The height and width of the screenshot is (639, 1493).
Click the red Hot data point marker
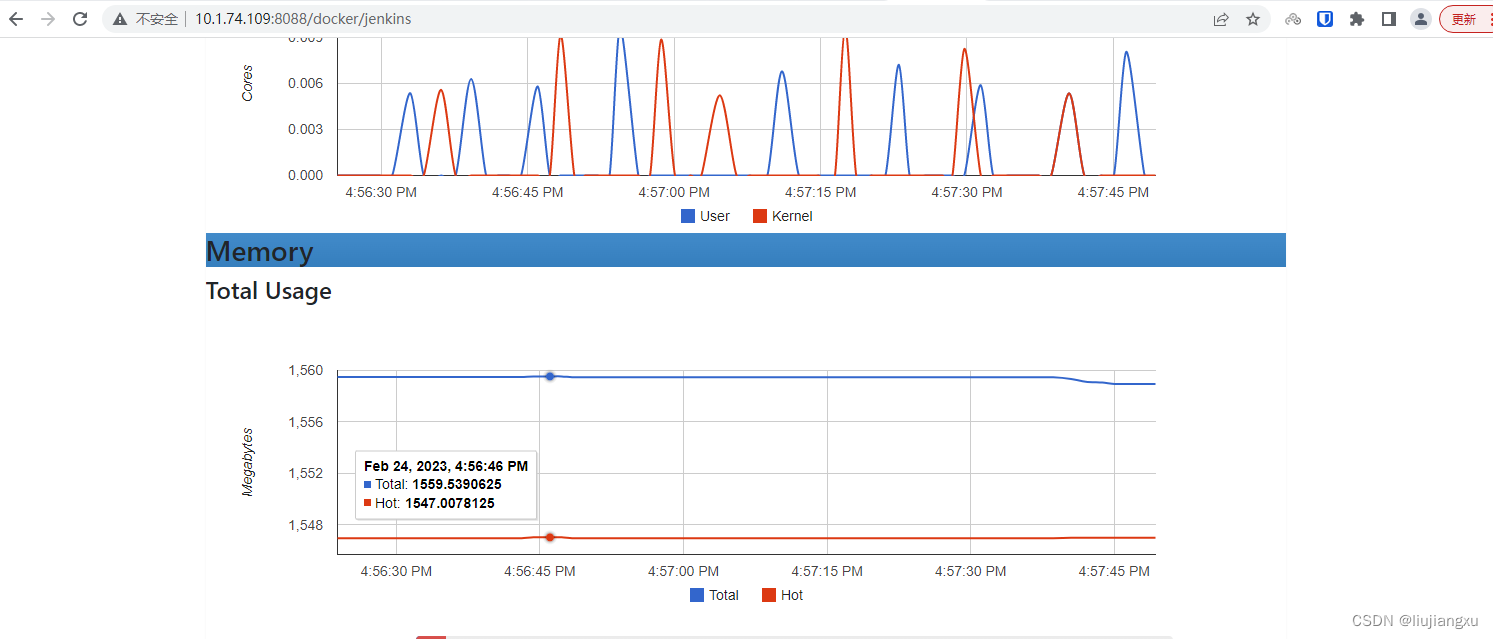pos(550,537)
